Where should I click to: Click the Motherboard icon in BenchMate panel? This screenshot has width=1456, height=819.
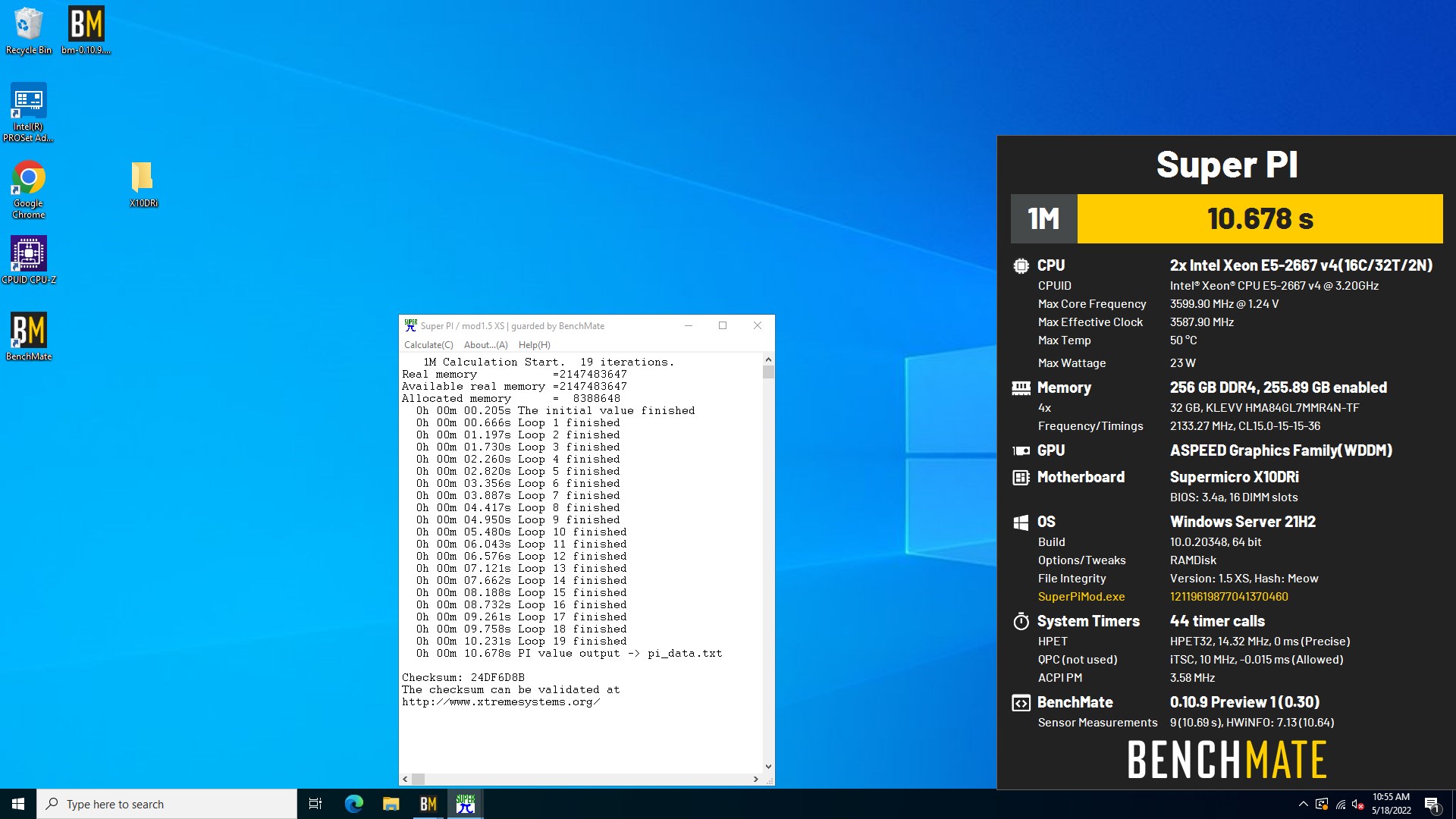click(x=1021, y=477)
